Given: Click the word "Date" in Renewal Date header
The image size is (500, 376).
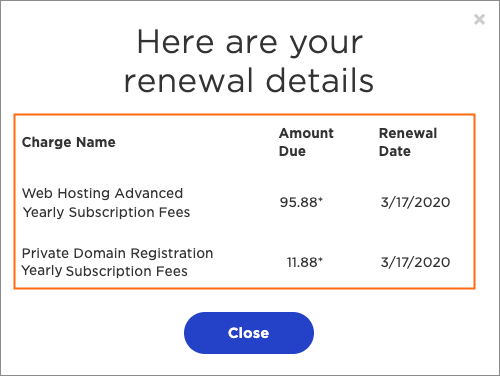Looking at the screenshot, I should coord(395,151).
